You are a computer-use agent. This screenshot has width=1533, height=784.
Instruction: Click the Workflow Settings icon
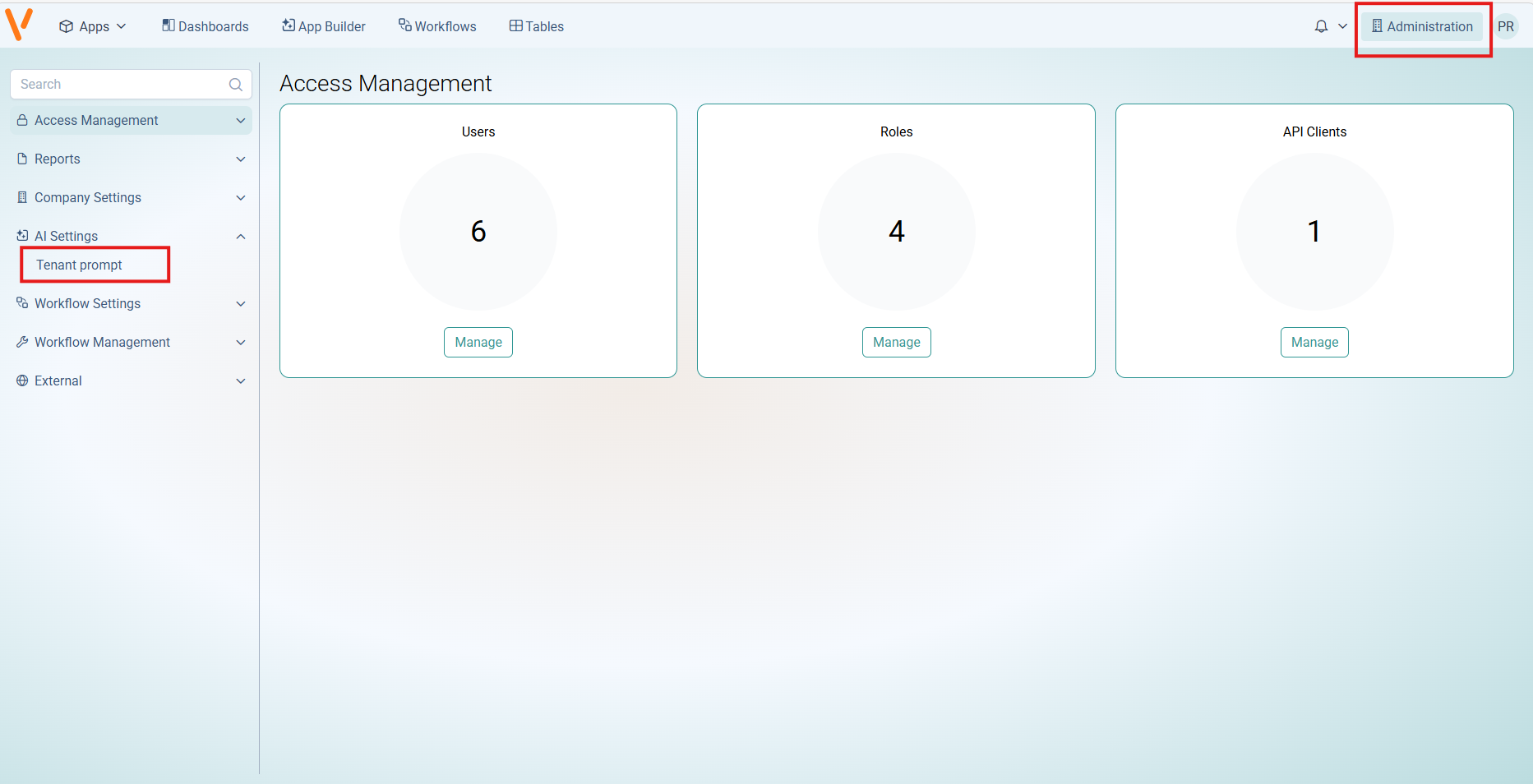coord(22,303)
